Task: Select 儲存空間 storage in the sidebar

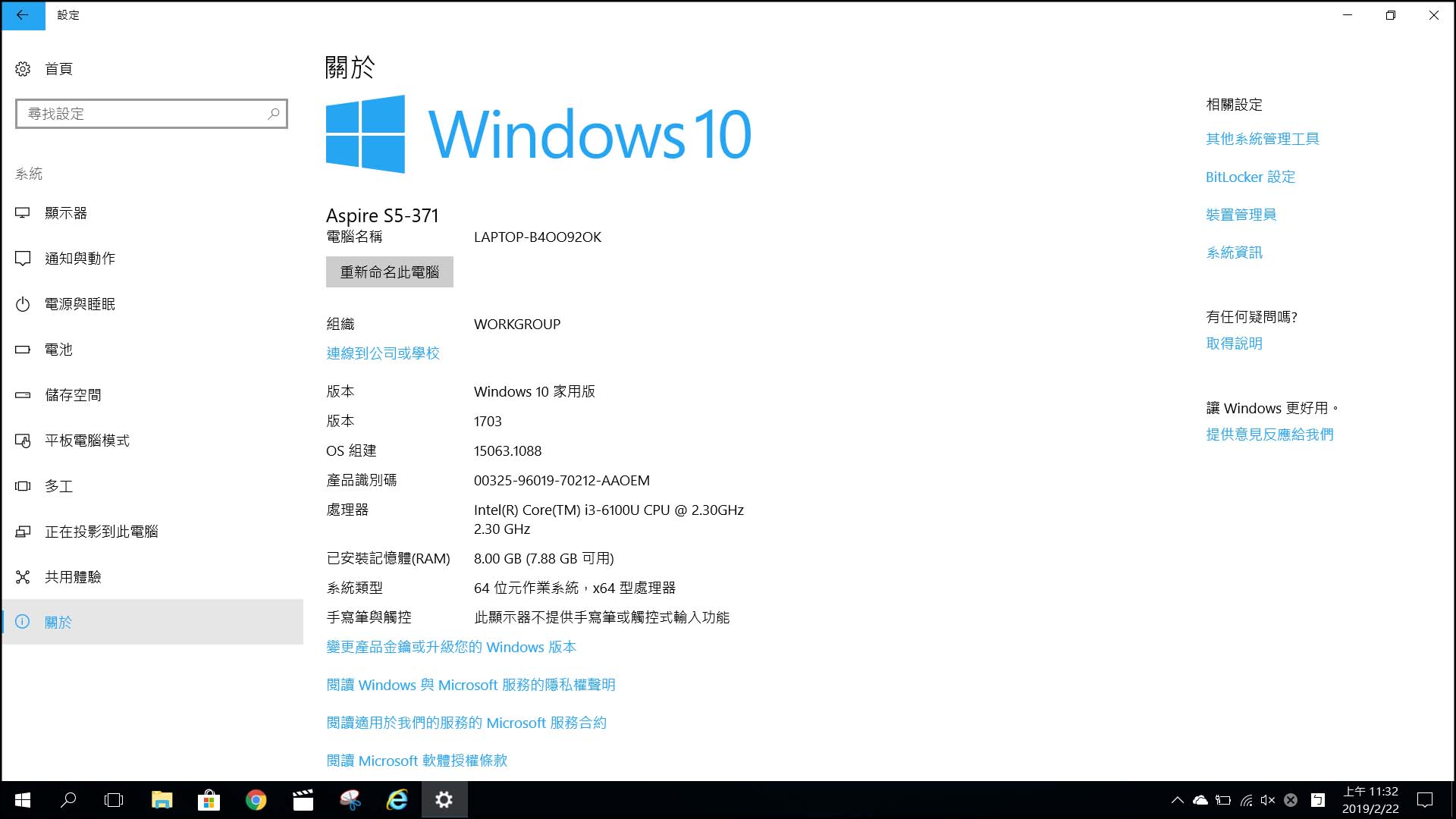Action: point(152,395)
